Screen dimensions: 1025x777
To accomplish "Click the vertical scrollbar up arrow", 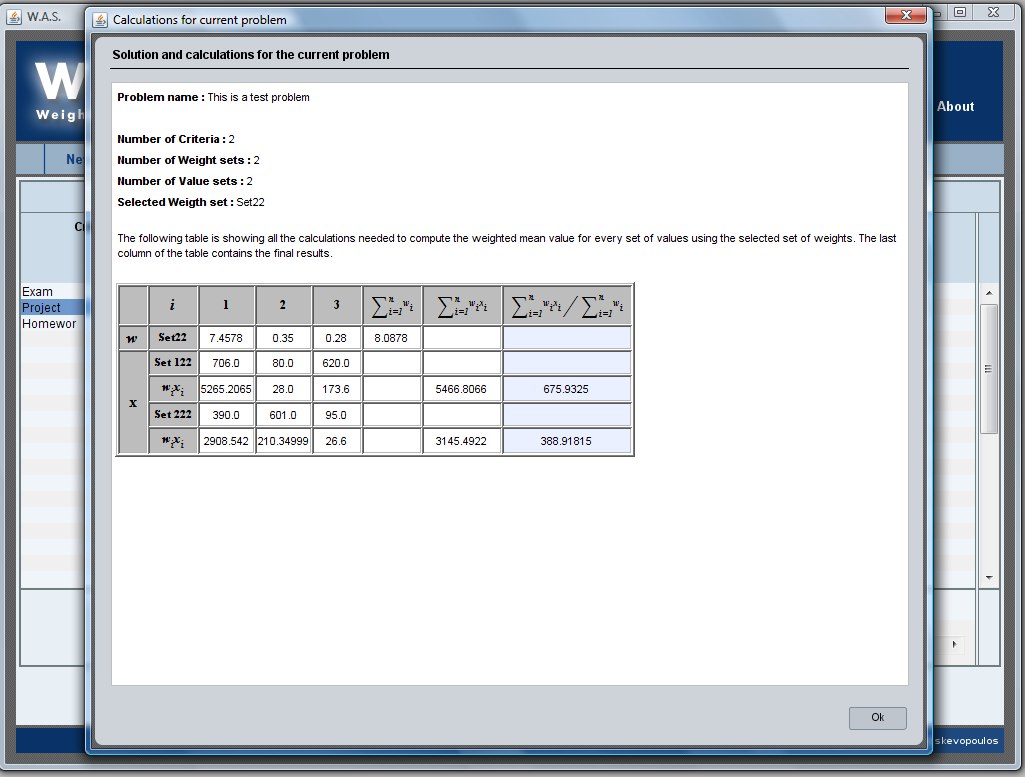I will coord(989,292).
